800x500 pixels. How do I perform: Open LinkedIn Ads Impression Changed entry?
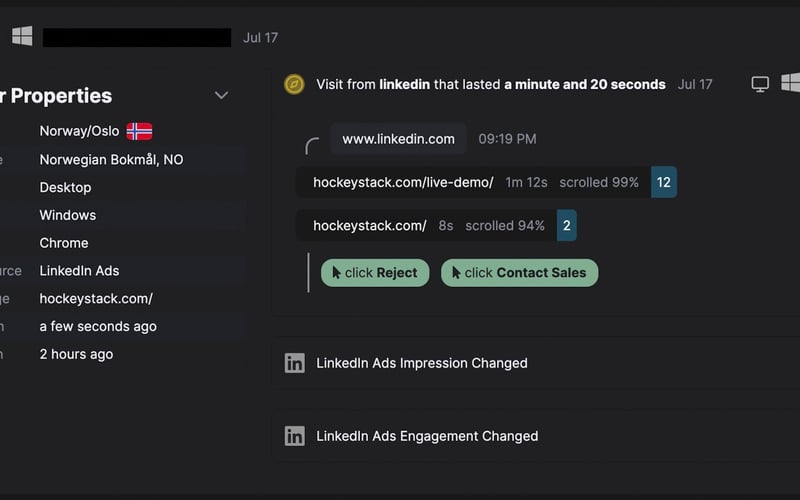[536, 363]
